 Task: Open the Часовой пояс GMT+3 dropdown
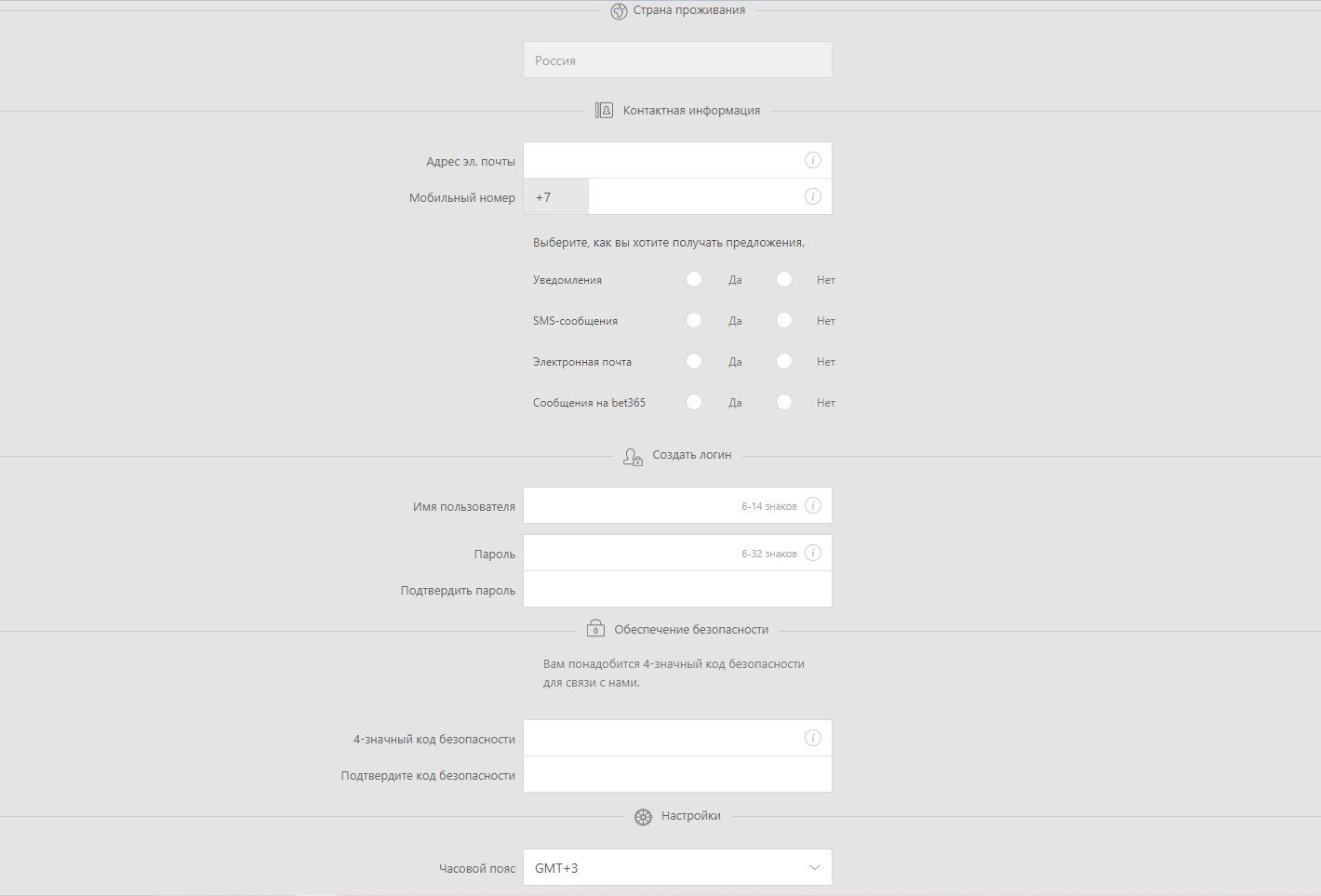pyautogui.click(x=677, y=867)
